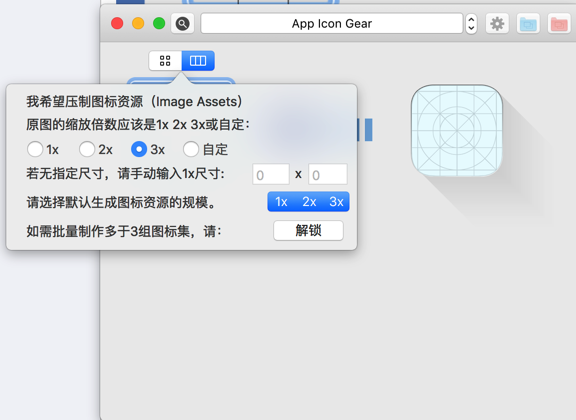The width and height of the screenshot is (576, 420).
Task: Select the 自定 custom scale radio
Action: pos(191,150)
